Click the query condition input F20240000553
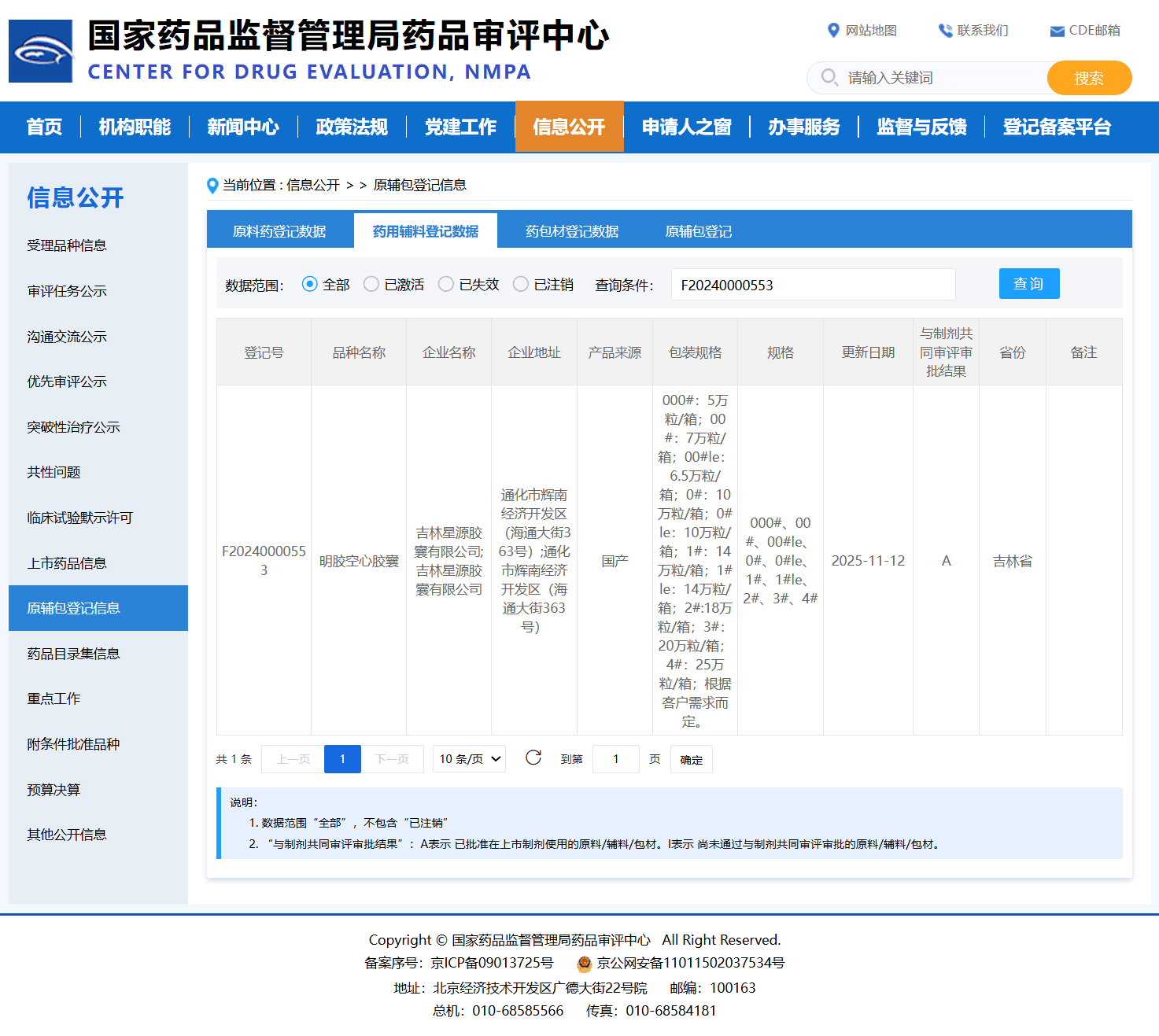The height and width of the screenshot is (1036, 1159). point(814,285)
